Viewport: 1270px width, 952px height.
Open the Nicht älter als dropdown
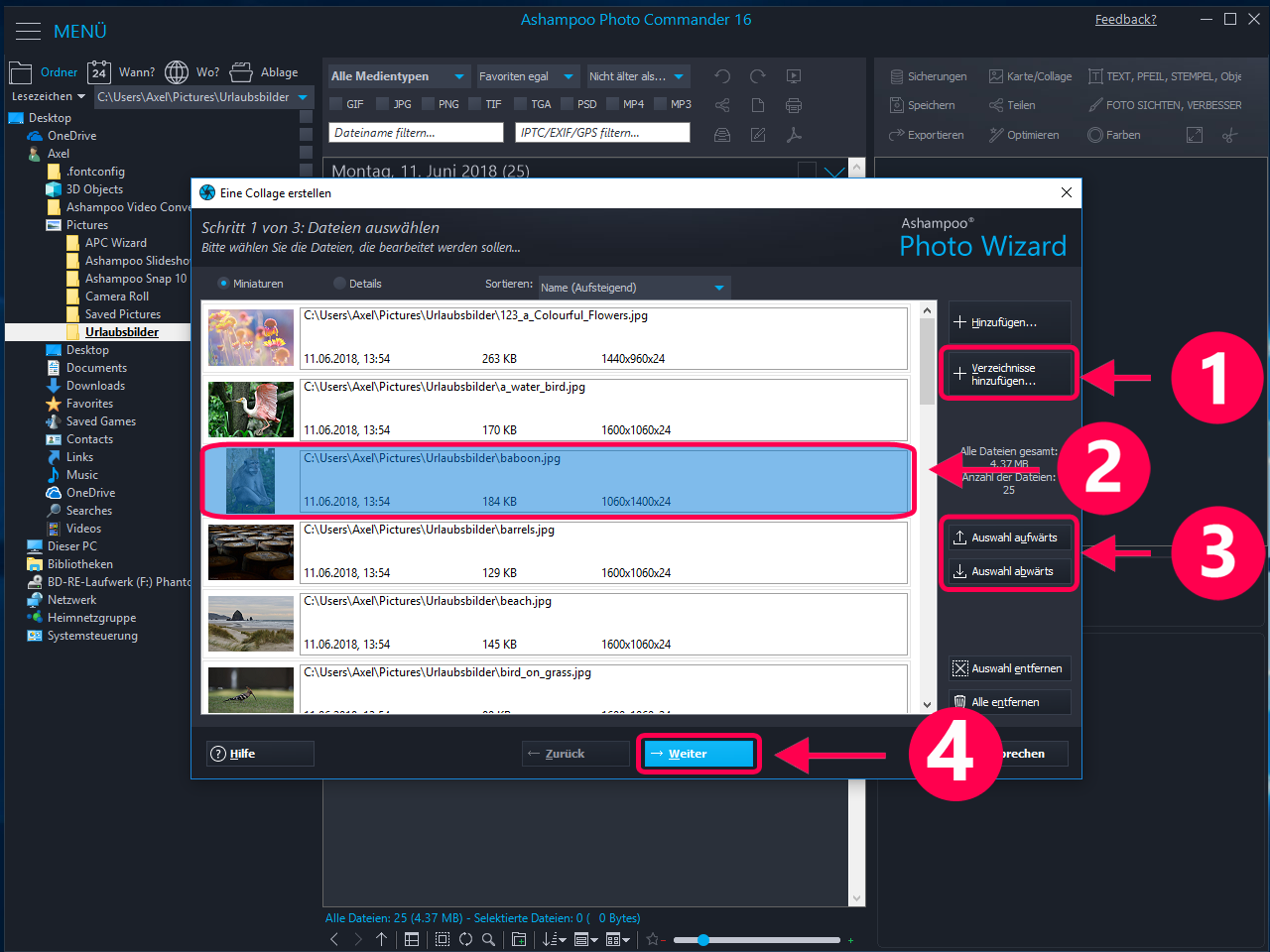(638, 76)
